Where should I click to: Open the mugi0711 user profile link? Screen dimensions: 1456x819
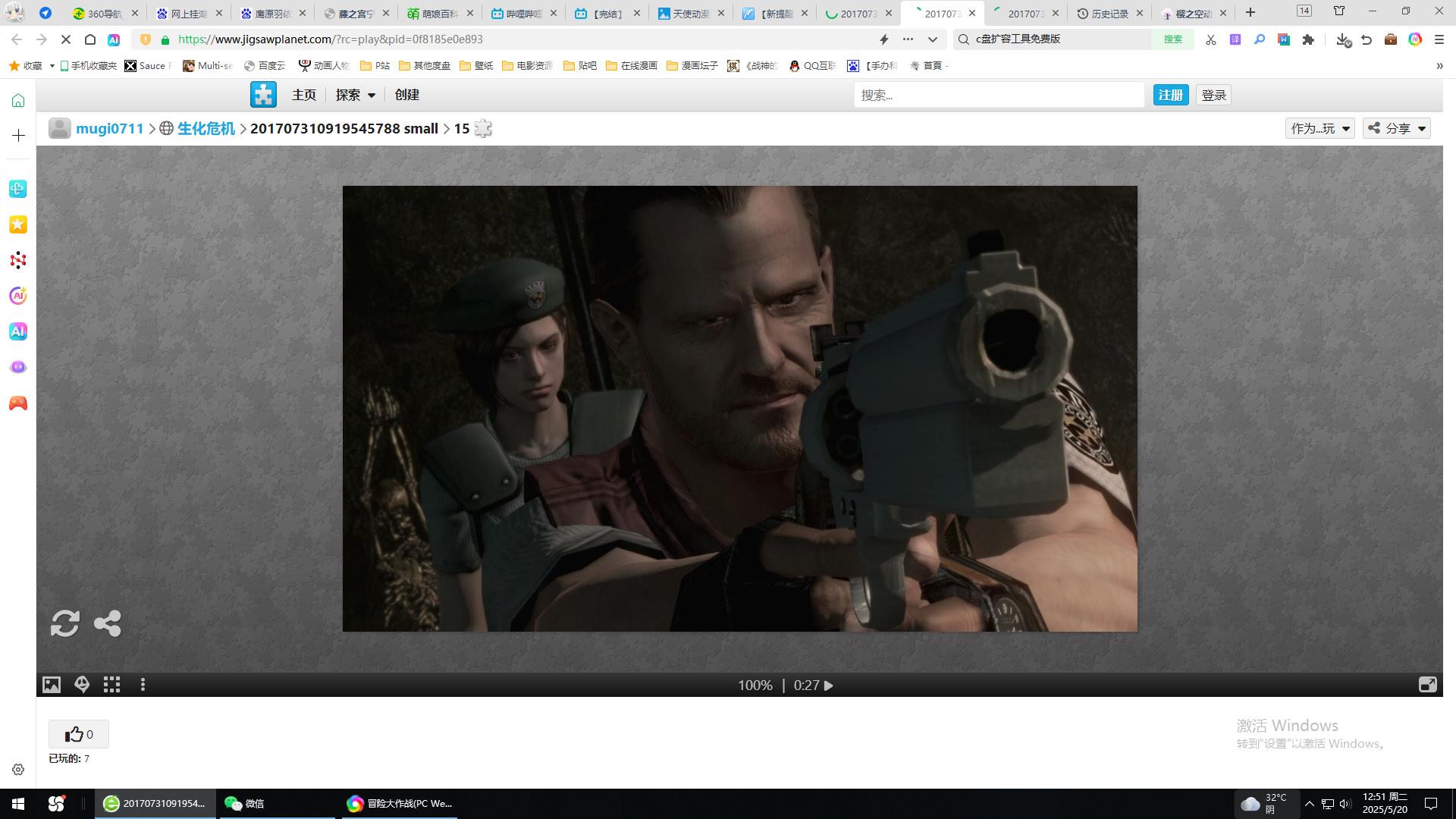(x=109, y=128)
